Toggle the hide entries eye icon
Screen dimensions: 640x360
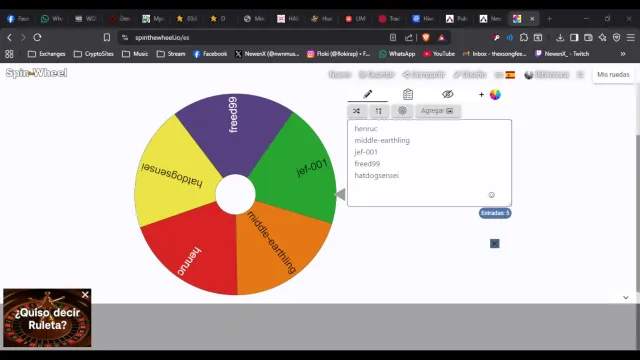(x=447, y=94)
